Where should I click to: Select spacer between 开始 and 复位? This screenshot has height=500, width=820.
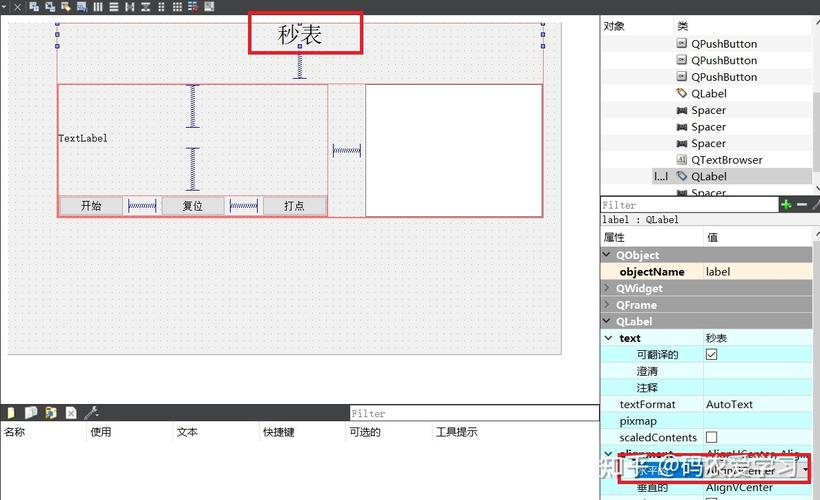click(142, 206)
